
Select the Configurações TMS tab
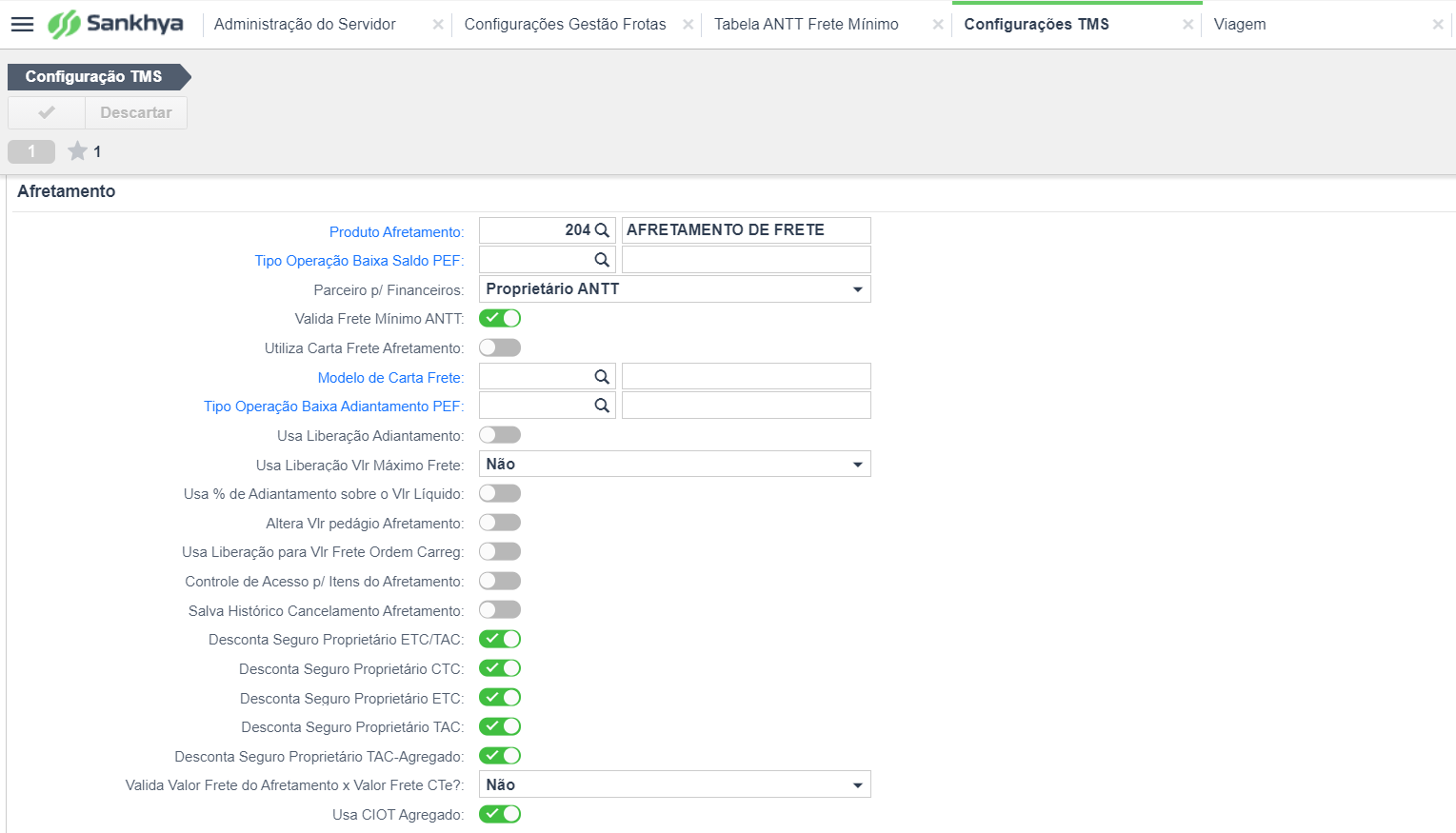click(x=1036, y=25)
